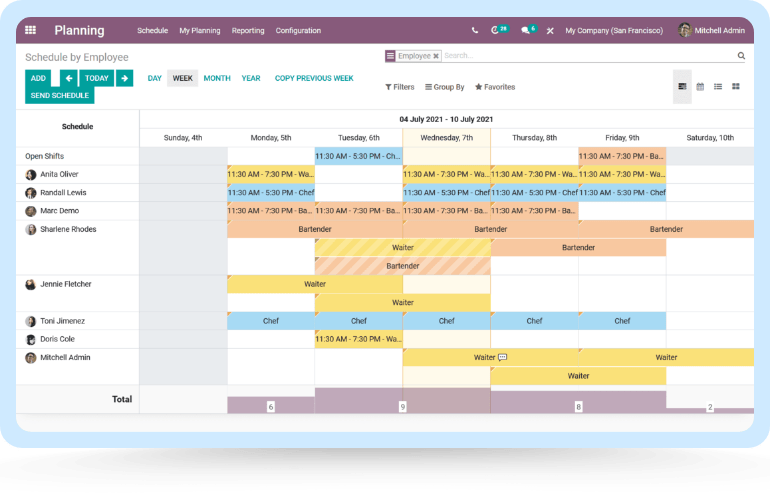This screenshot has width=770, height=504.
Task: Open the apps grid menu
Action: point(30,31)
